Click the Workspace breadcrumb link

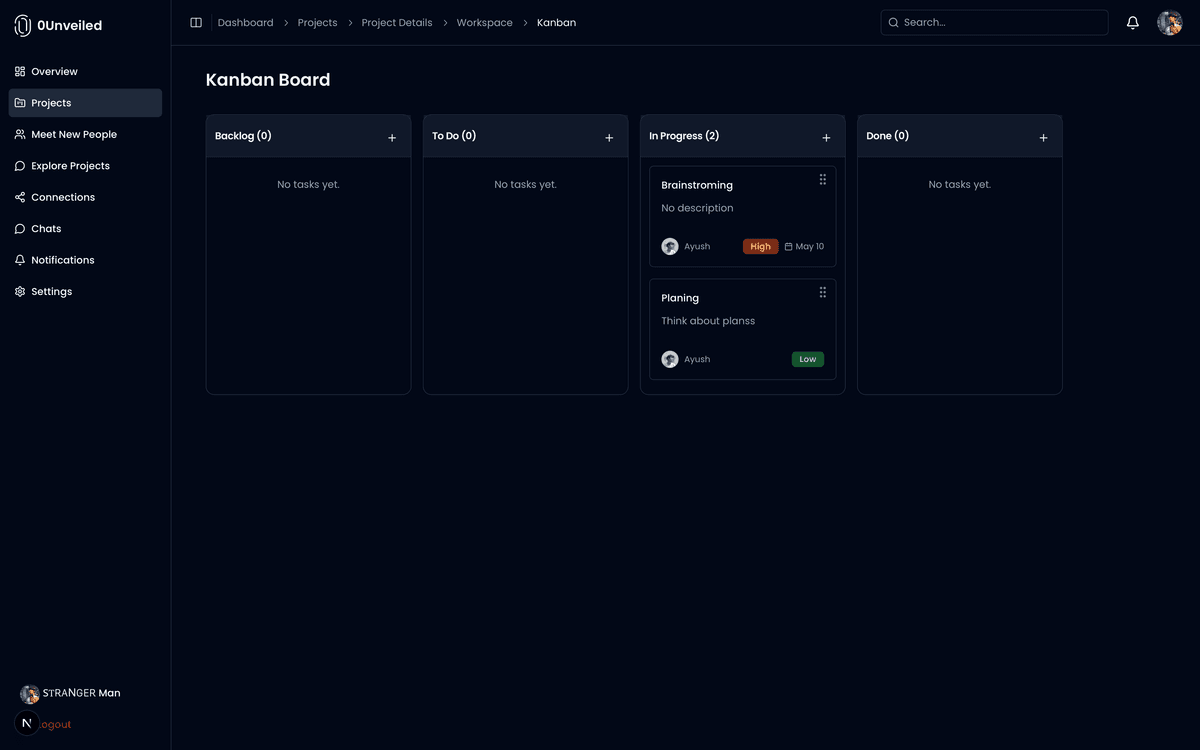click(484, 23)
